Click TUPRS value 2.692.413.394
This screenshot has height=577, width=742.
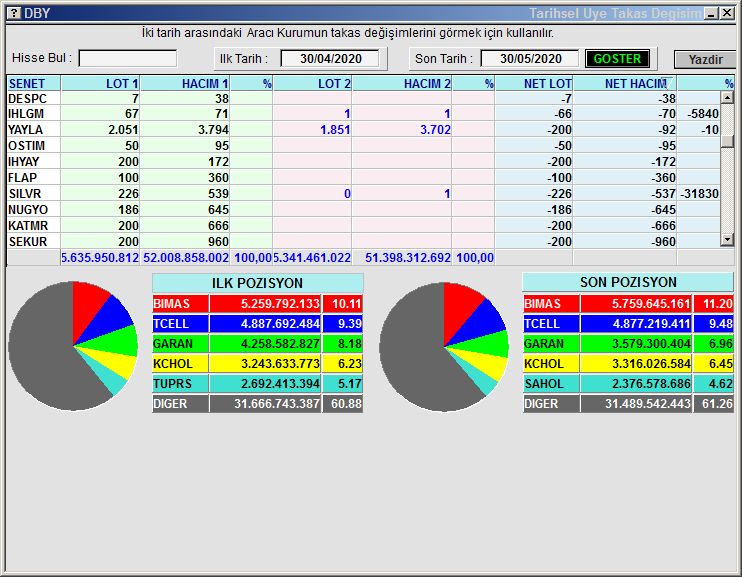pyautogui.click(x=280, y=384)
